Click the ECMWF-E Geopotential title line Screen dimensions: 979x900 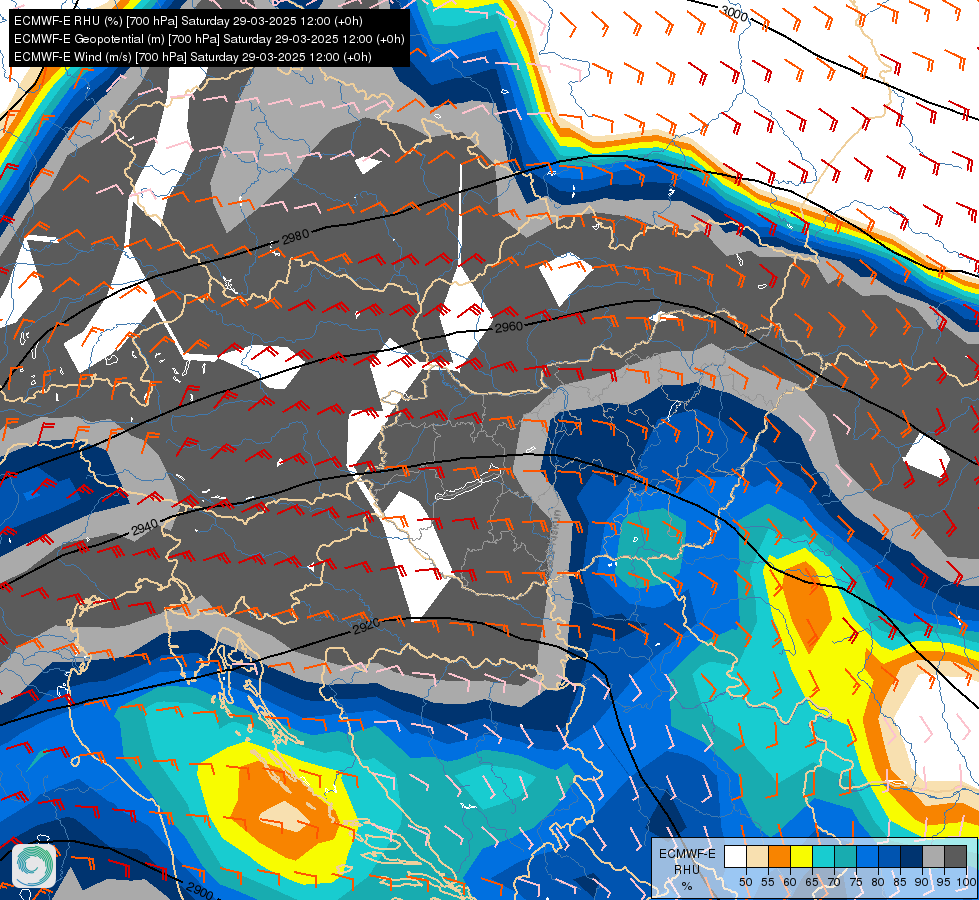pos(209,39)
